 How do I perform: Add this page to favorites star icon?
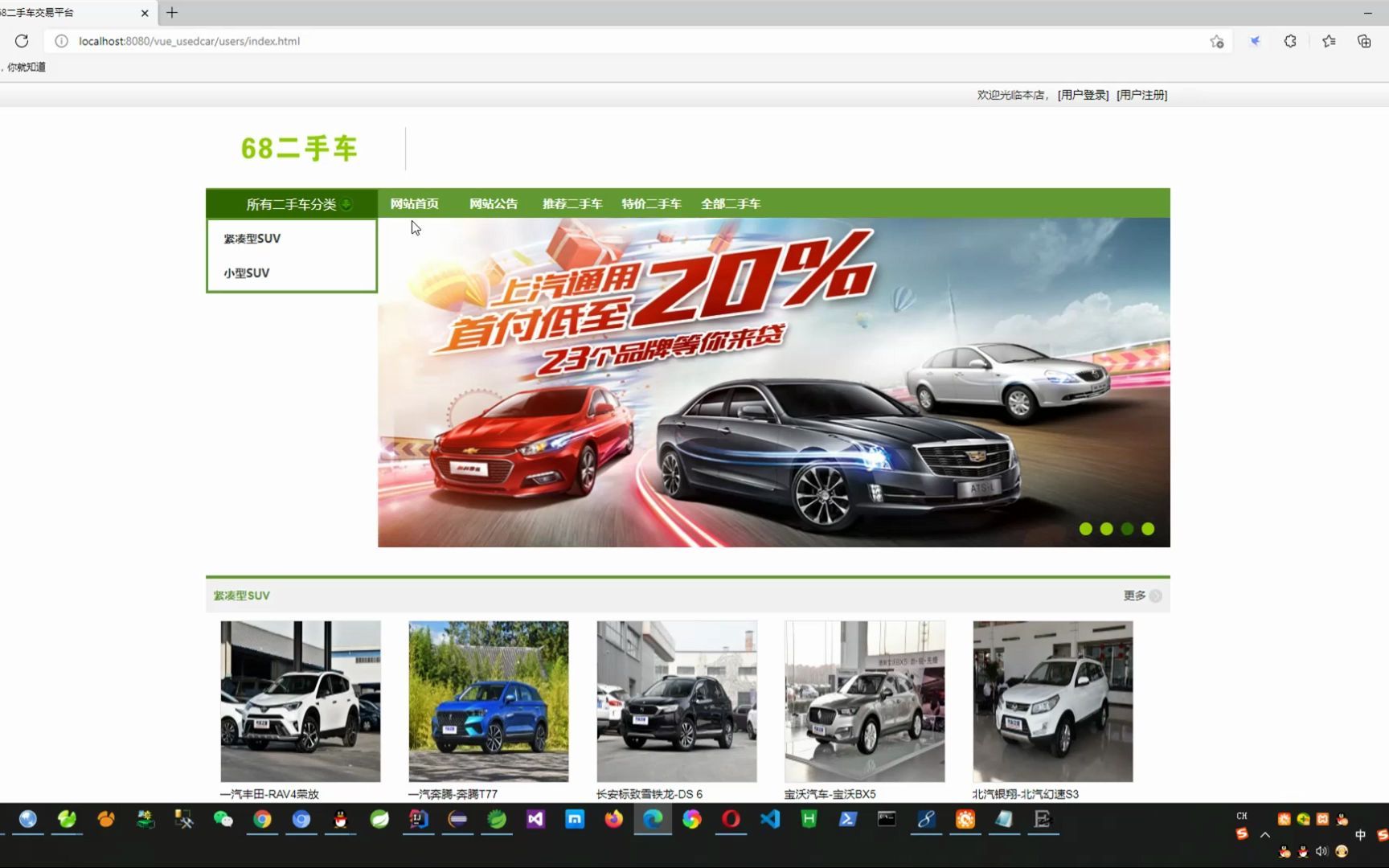click(1217, 42)
